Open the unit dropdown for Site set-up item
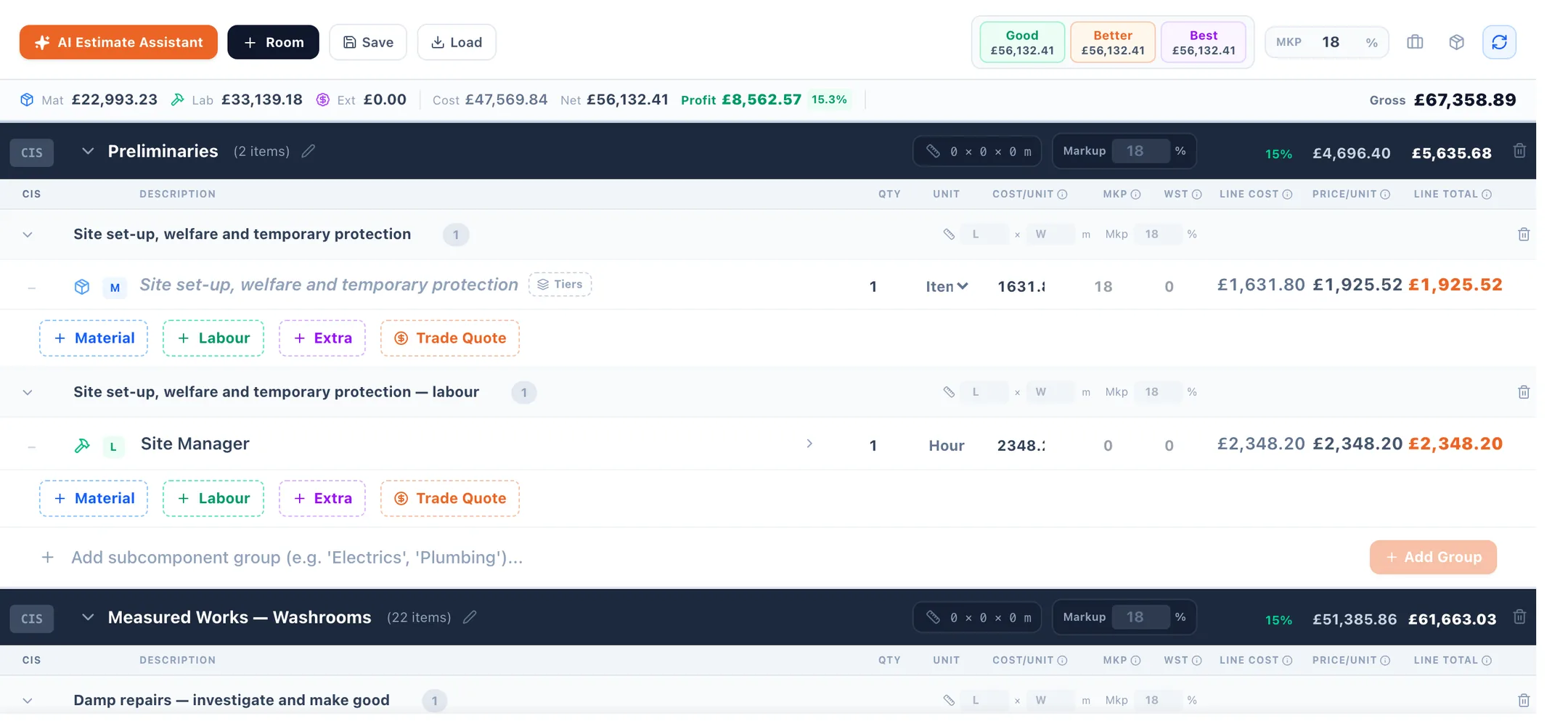Image resolution: width=1568 pixels, height=721 pixels. 947,286
